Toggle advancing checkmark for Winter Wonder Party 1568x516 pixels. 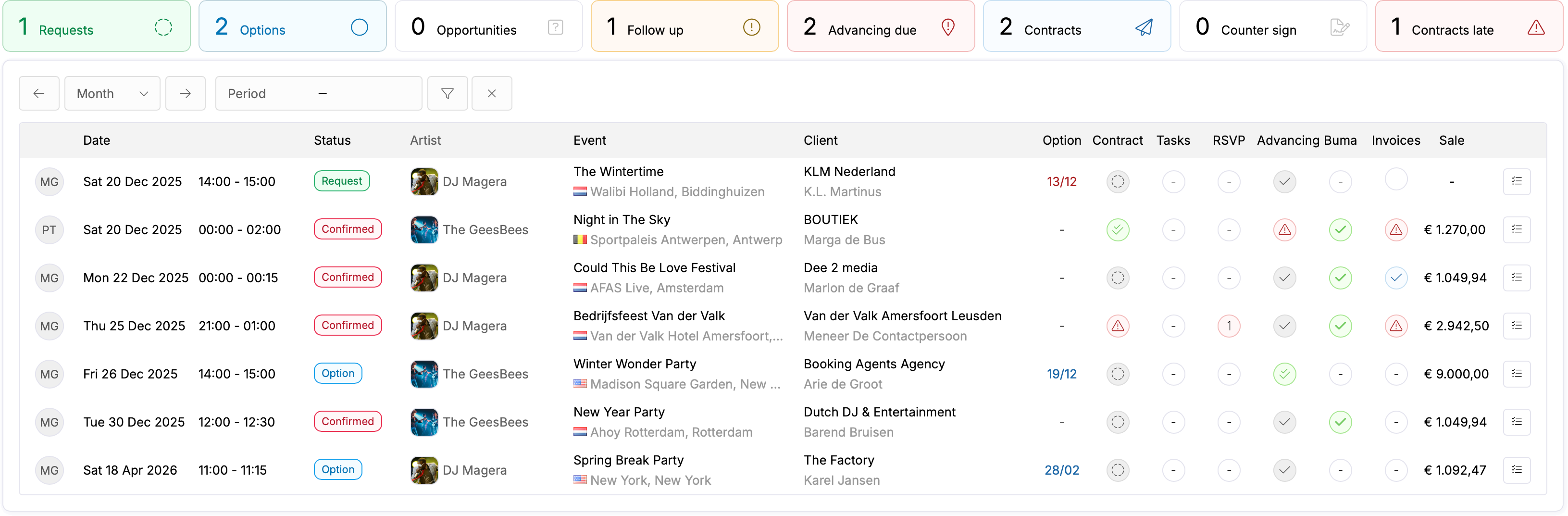[x=1284, y=374]
